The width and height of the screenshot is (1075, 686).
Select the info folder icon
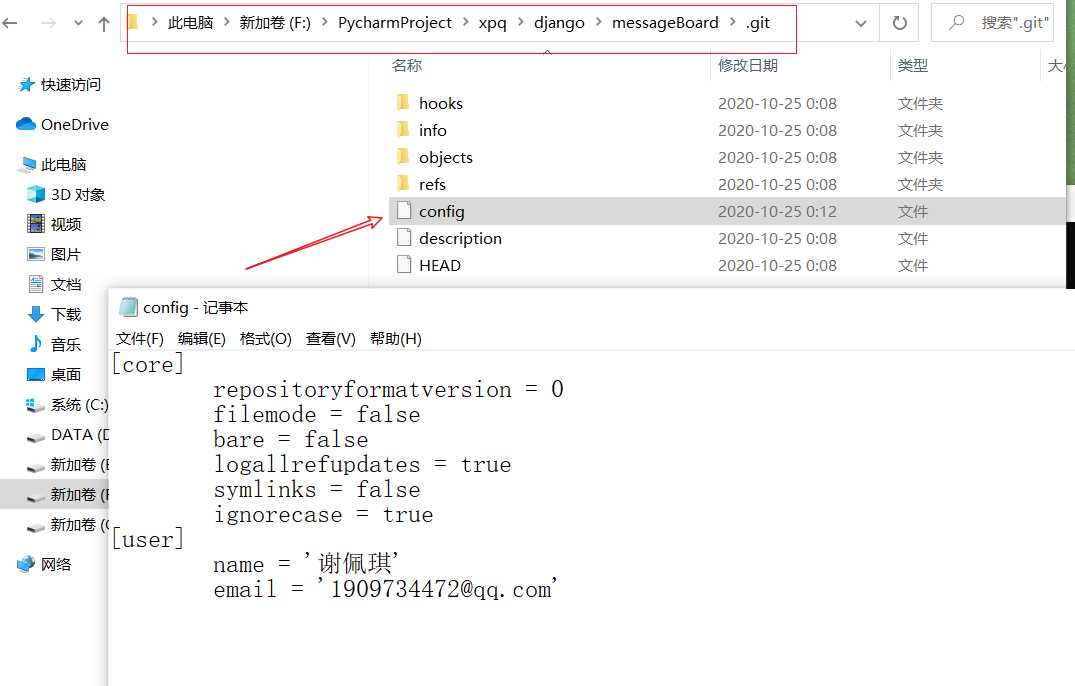pos(403,129)
